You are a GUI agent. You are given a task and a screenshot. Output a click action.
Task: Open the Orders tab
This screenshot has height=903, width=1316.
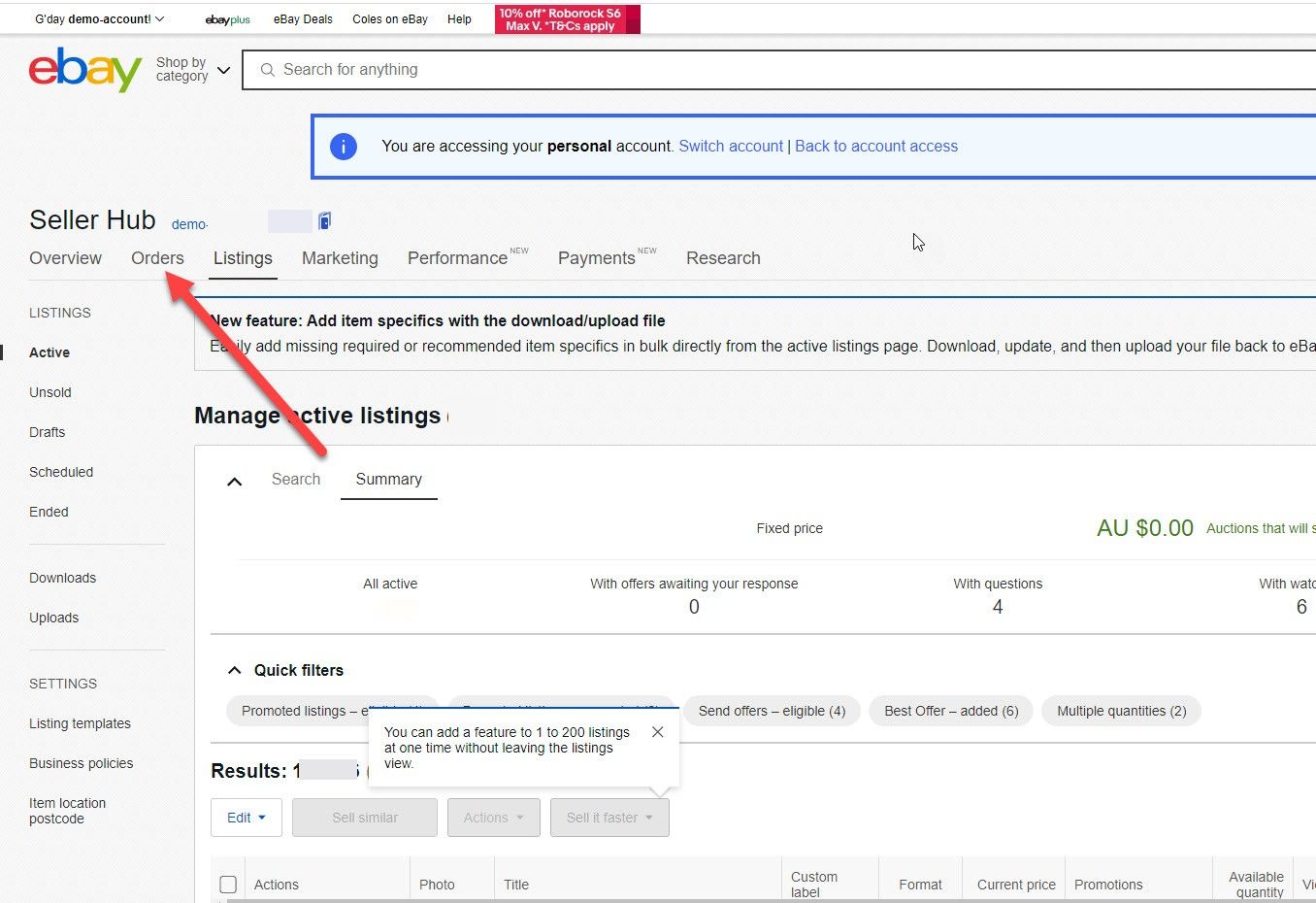(157, 258)
